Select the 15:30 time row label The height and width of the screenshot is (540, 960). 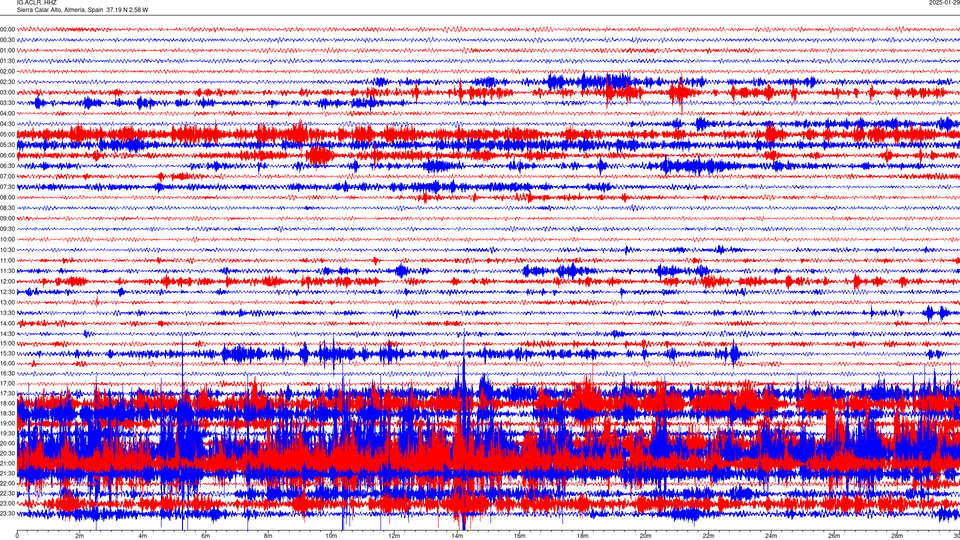tap(7, 353)
